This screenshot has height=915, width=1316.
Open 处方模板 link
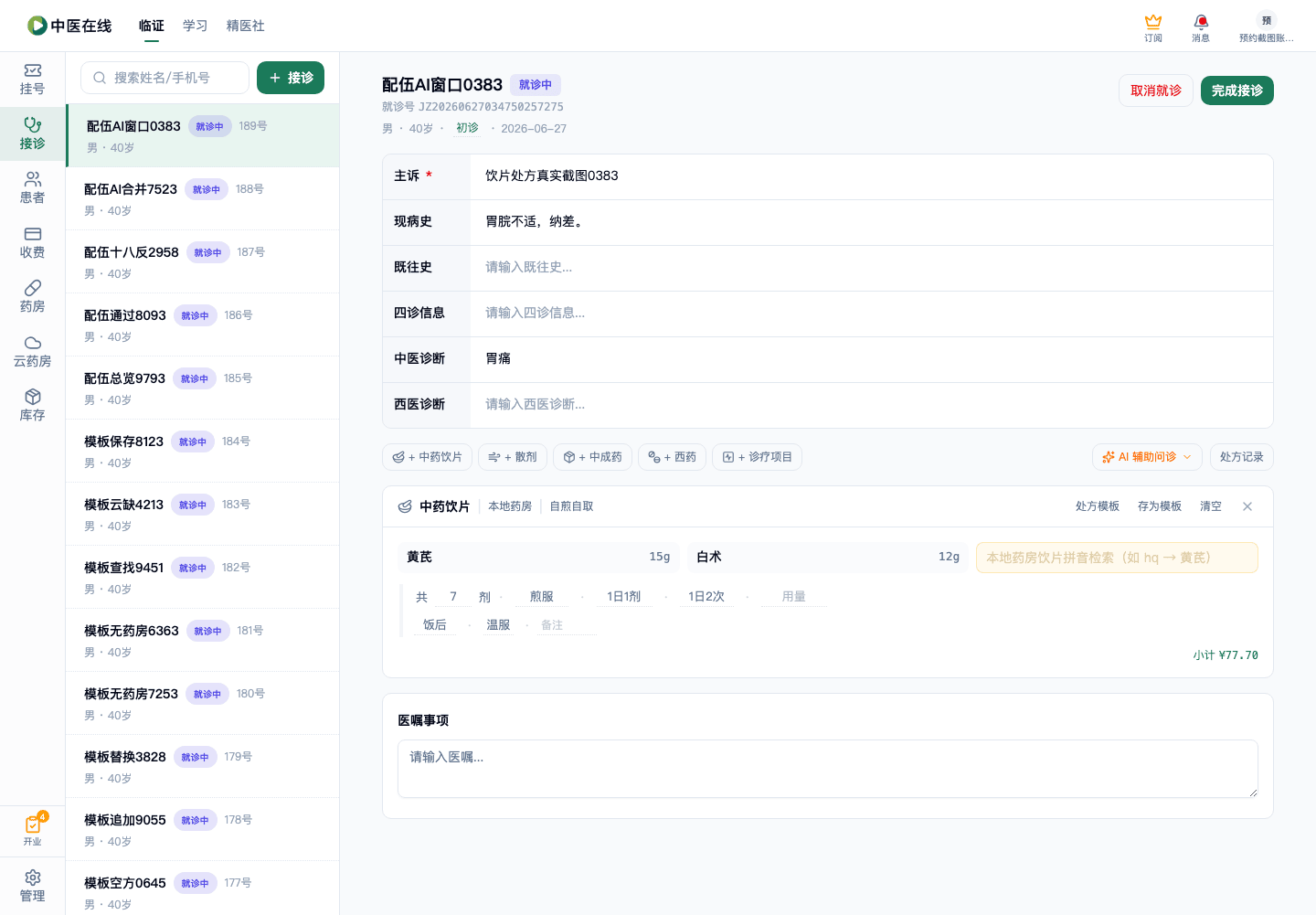click(x=1097, y=506)
